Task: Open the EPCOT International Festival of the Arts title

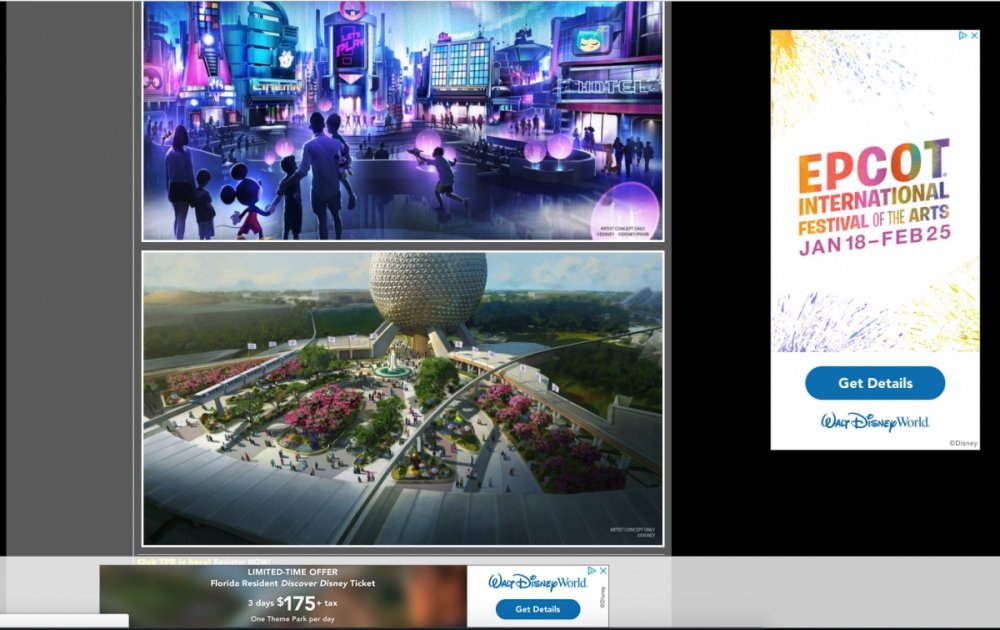Action: click(873, 186)
